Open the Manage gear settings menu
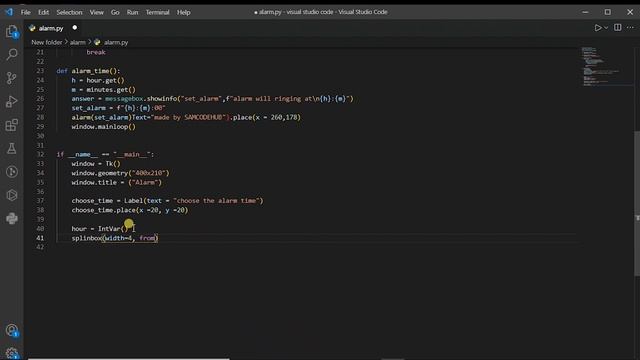 click(12, 353)
